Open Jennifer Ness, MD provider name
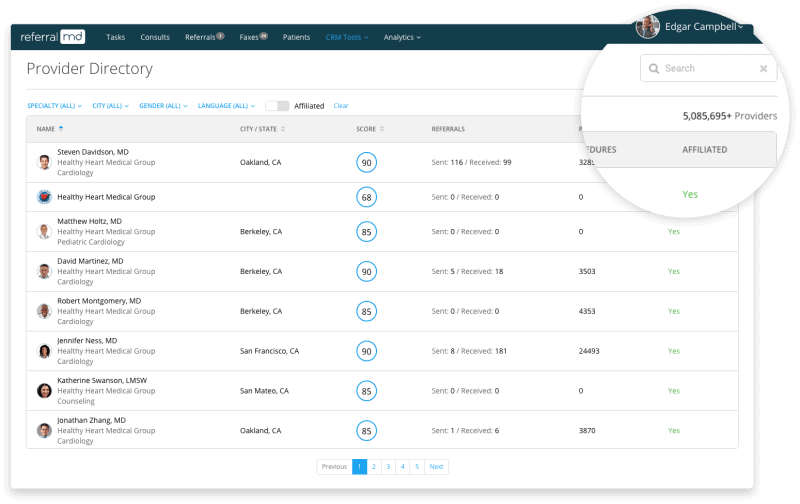 (x=87, y=341)
